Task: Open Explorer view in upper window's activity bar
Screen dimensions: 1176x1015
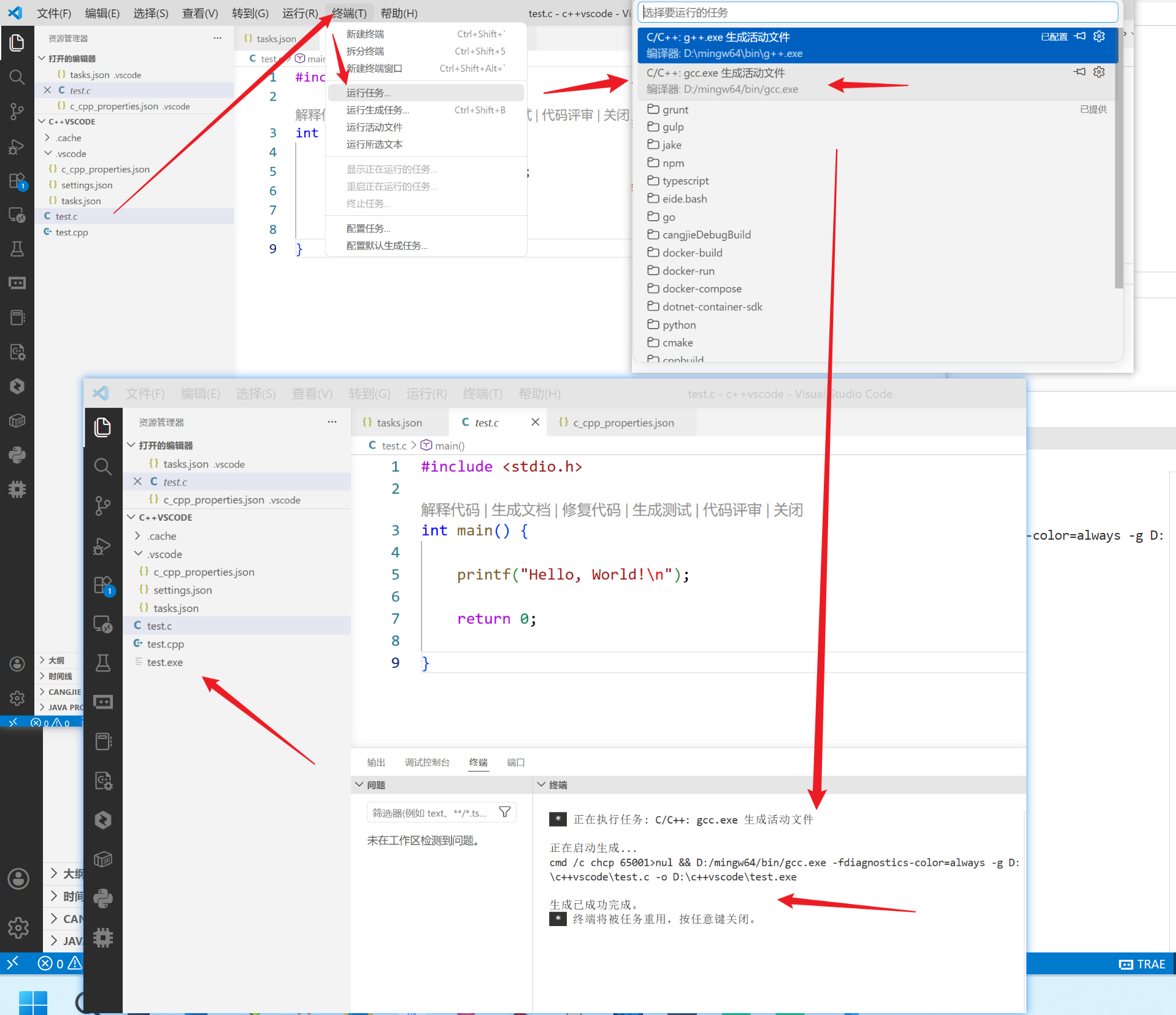Action: 17,42
